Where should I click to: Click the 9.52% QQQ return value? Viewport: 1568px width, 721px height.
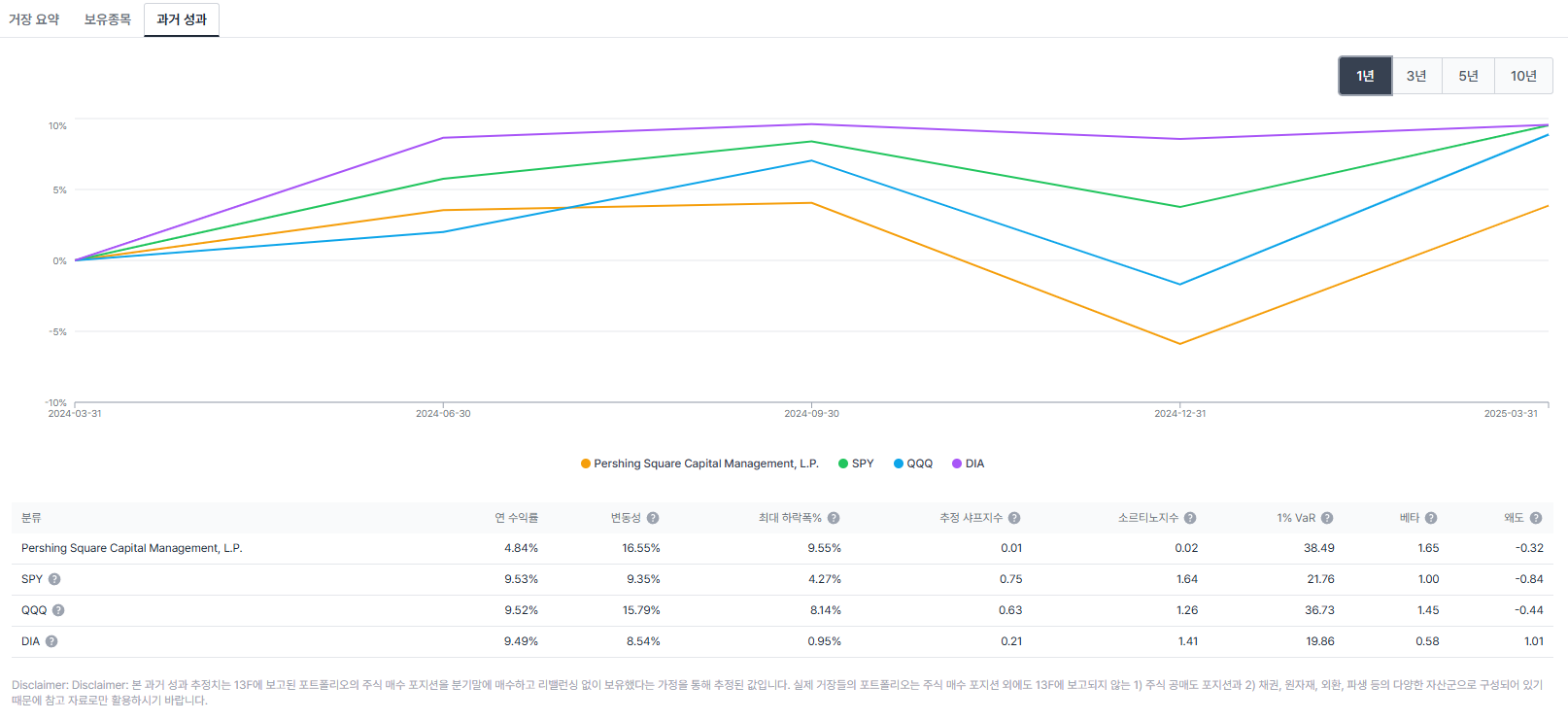point(521,610)
